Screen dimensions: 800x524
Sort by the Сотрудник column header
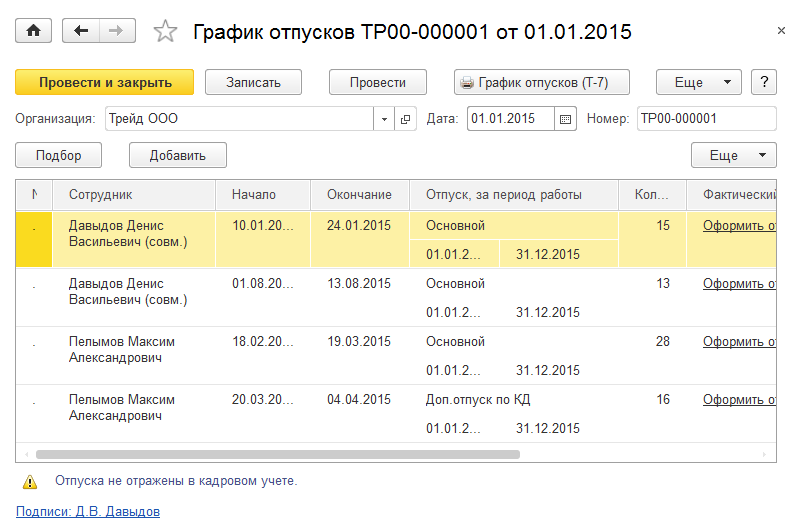click(100, 195)
